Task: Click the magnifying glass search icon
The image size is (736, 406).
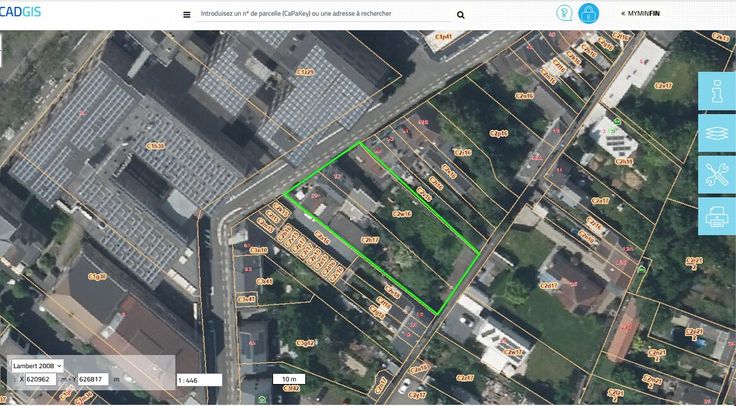Action: pyautogui.click(x=460, y=15)
